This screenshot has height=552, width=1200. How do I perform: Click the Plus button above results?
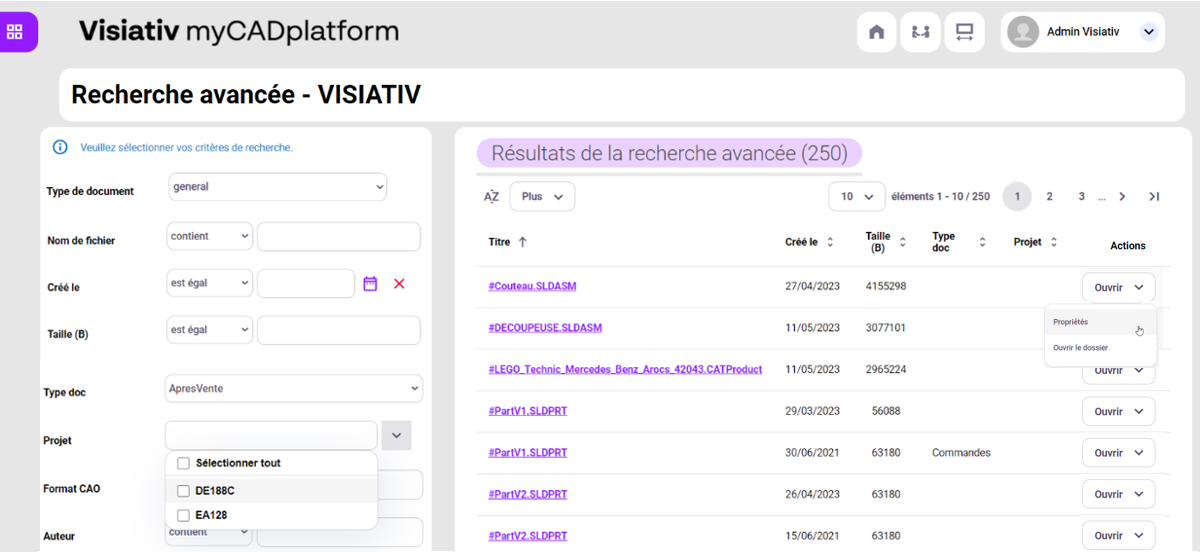click(x=542, y=197)
